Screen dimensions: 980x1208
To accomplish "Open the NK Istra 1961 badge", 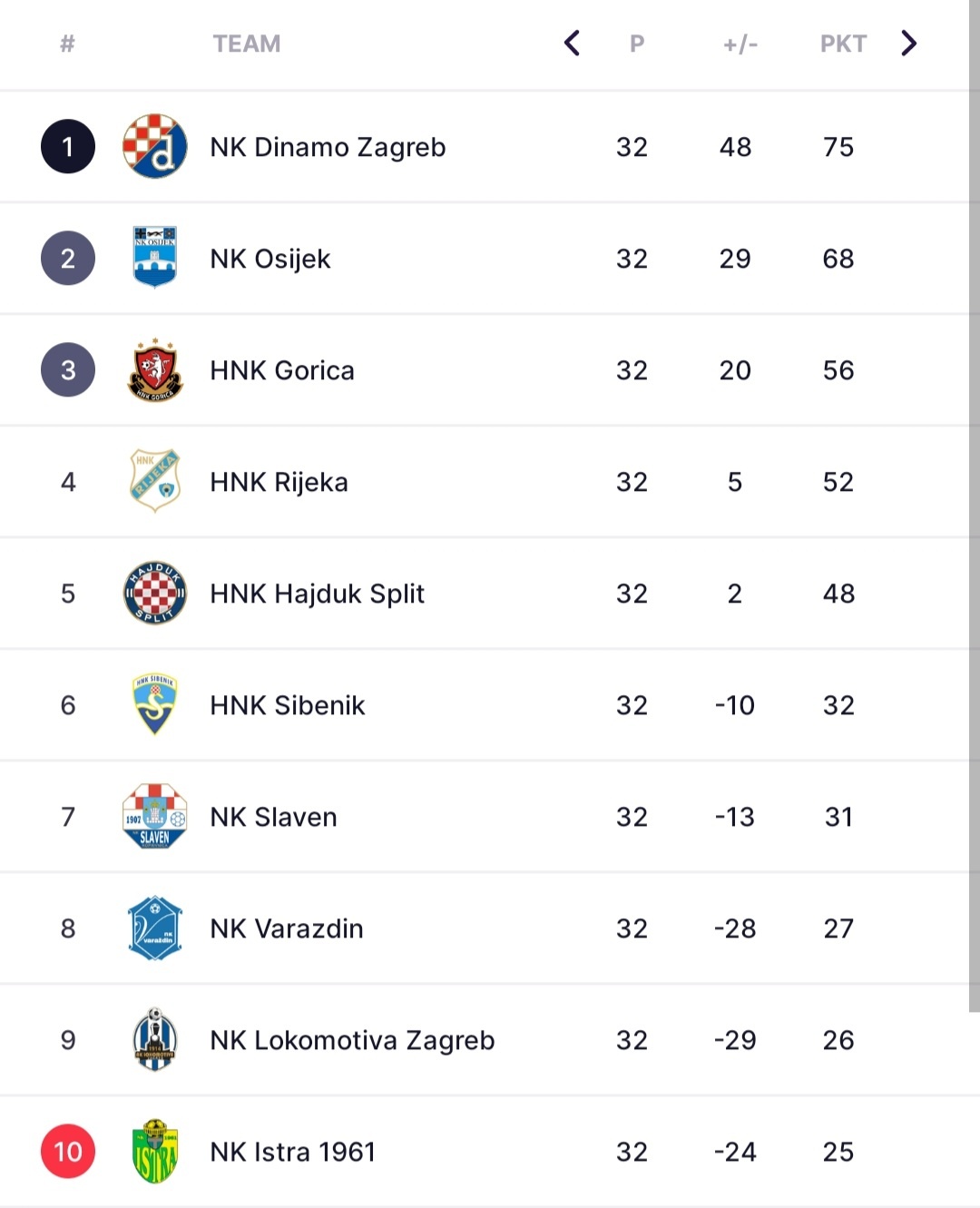I will pyautogui.click(x=155, y=1151).
